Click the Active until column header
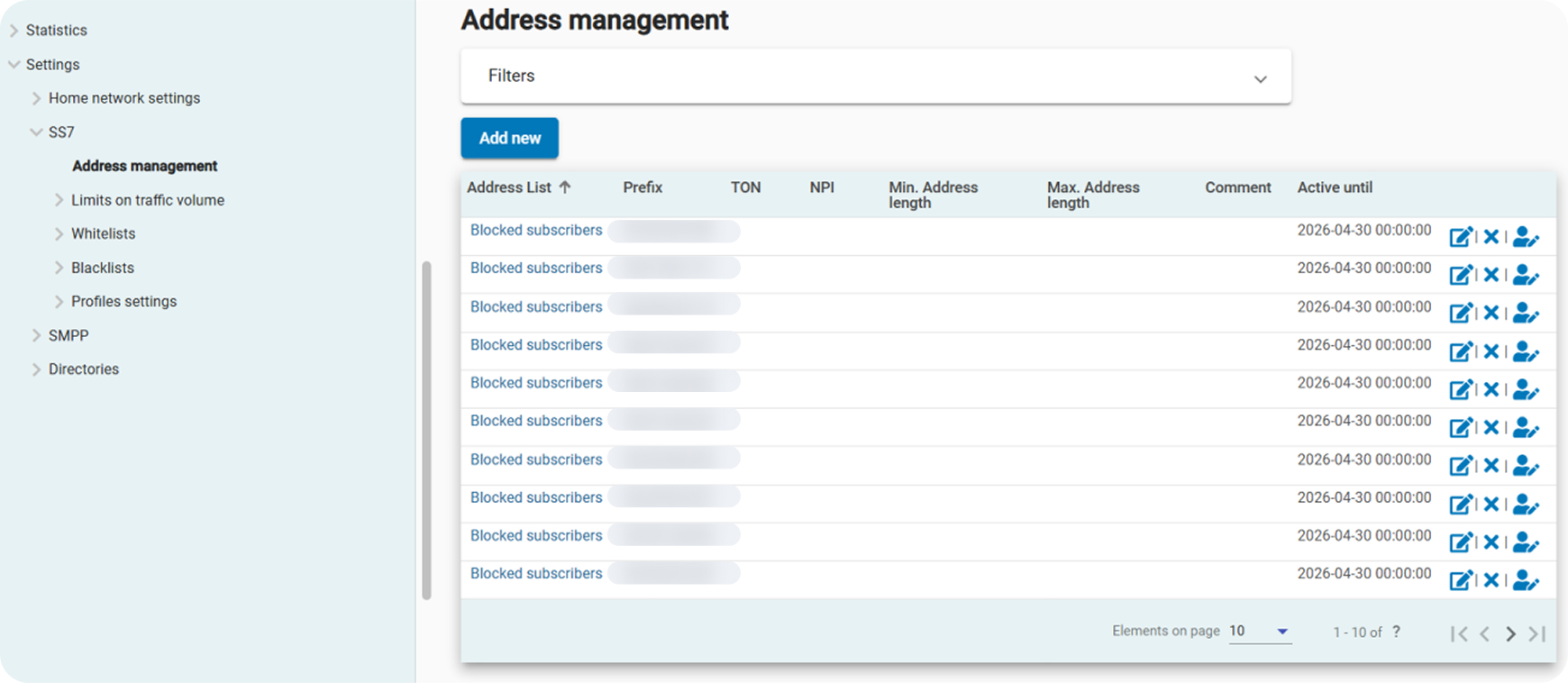1568x683 pixels. click(x=1335, y=187)
